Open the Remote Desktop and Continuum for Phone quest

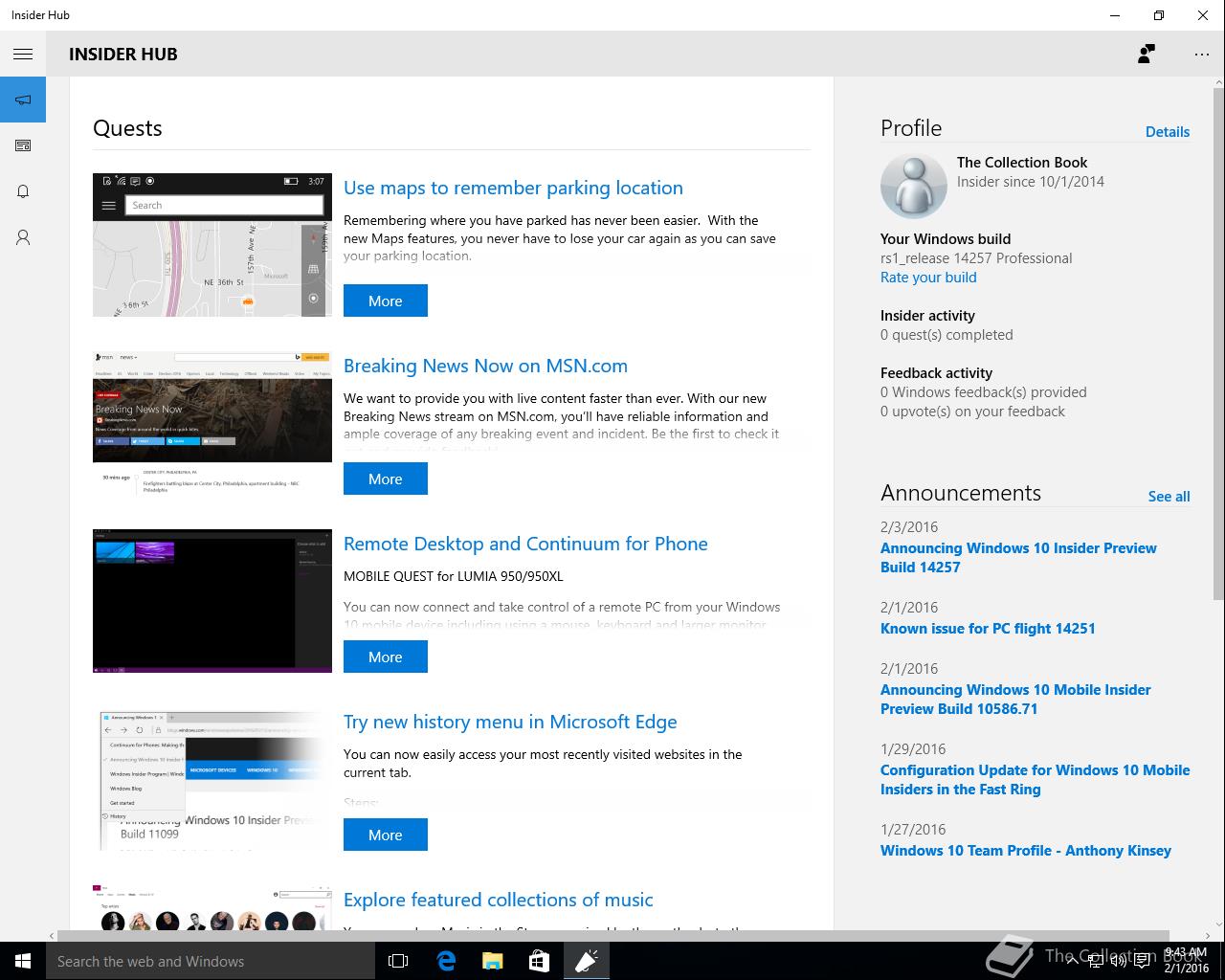pyautogui.click(x=525, y=544)
